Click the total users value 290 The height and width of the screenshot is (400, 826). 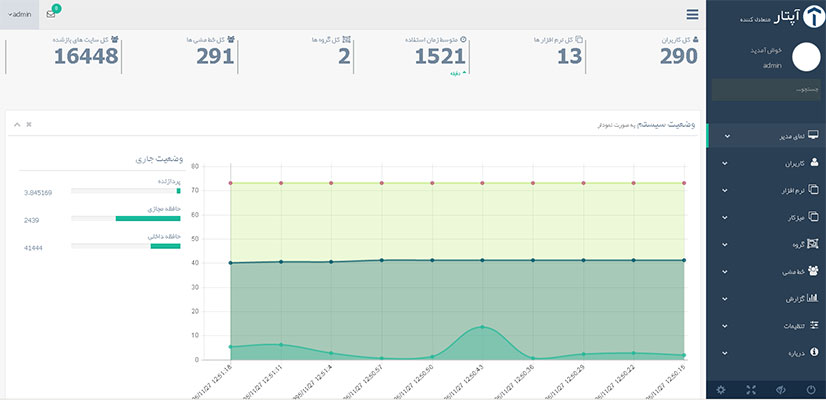[678, 56]
